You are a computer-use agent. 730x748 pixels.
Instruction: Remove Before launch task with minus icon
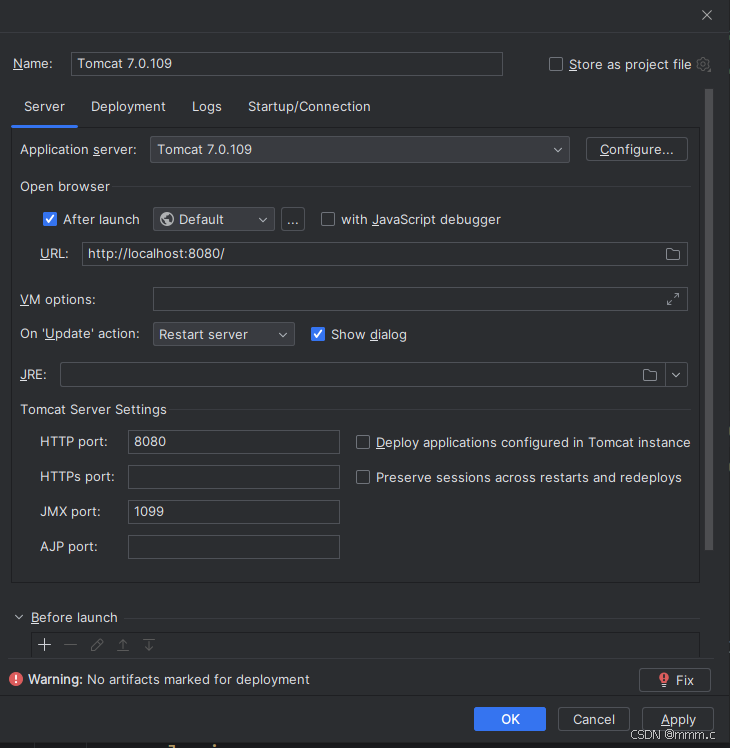coord(71,645)
